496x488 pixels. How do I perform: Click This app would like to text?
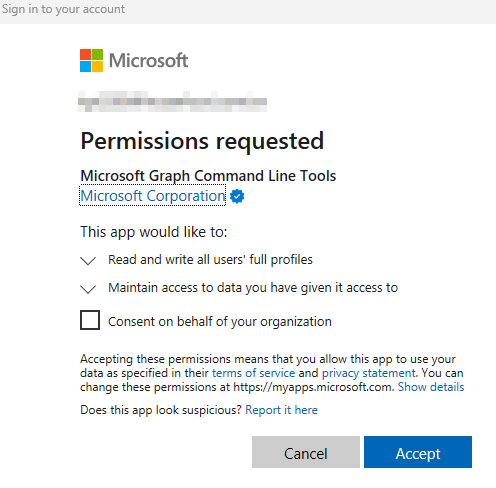coord(154,232)
